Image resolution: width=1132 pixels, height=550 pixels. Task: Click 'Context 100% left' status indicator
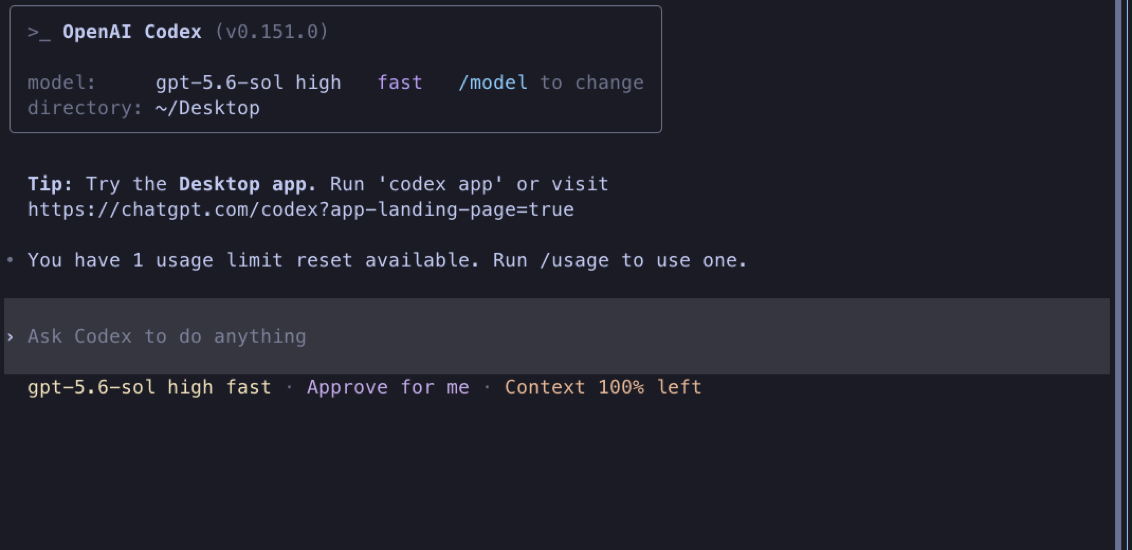tap(603, 388)
